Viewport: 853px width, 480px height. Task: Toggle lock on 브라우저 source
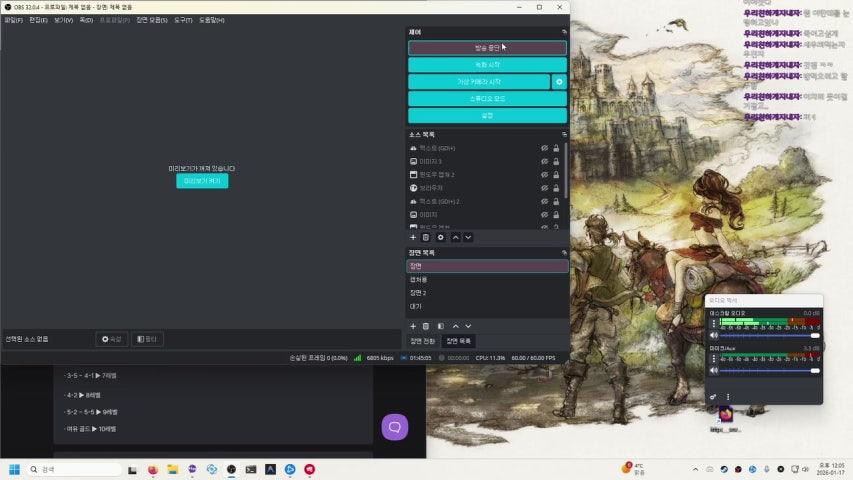pos(556,188)
